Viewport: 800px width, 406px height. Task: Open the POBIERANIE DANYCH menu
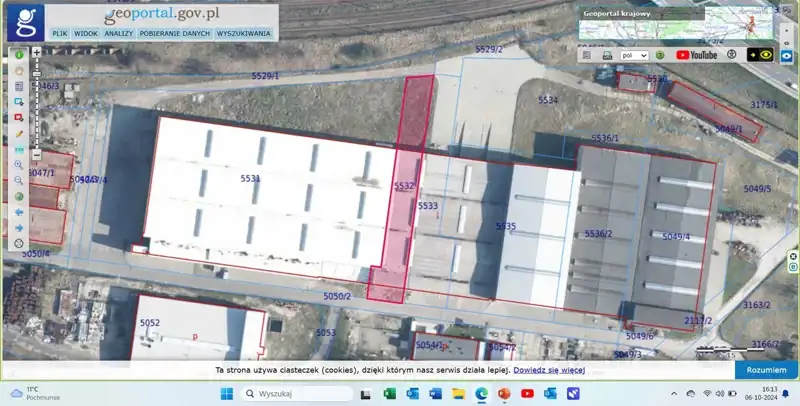174,33
